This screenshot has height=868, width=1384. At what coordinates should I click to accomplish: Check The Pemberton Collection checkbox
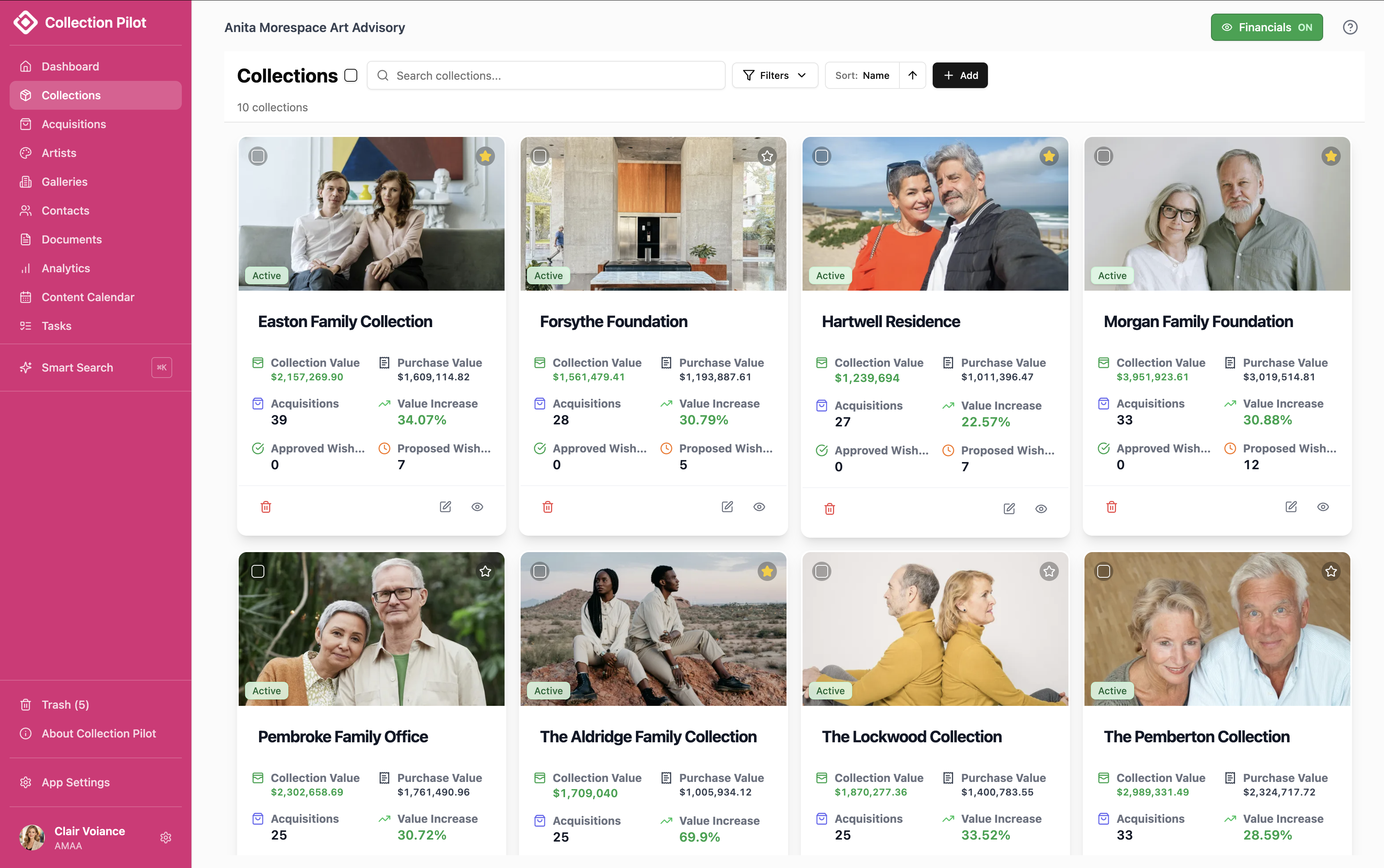point(1103,571)
